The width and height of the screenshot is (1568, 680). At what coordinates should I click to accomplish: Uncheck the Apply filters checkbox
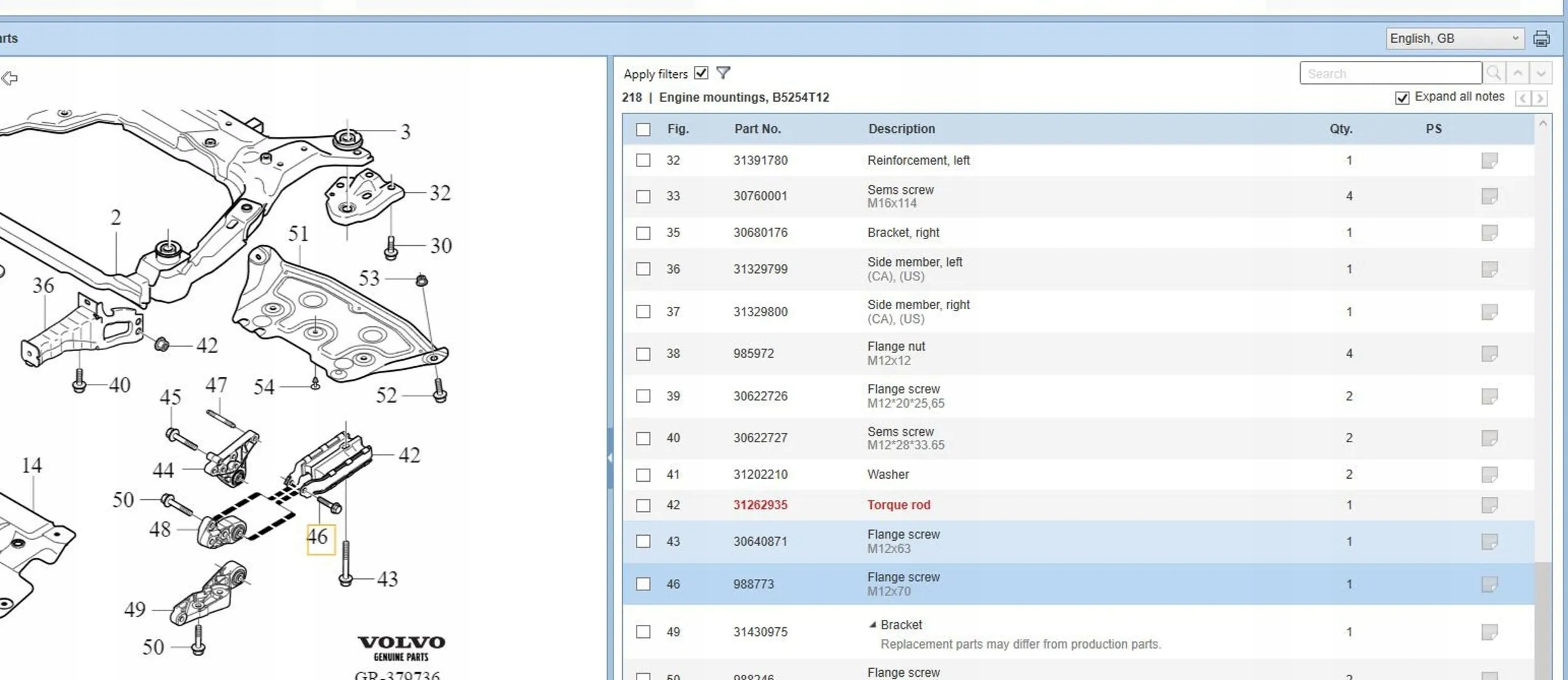coord(701,73)
